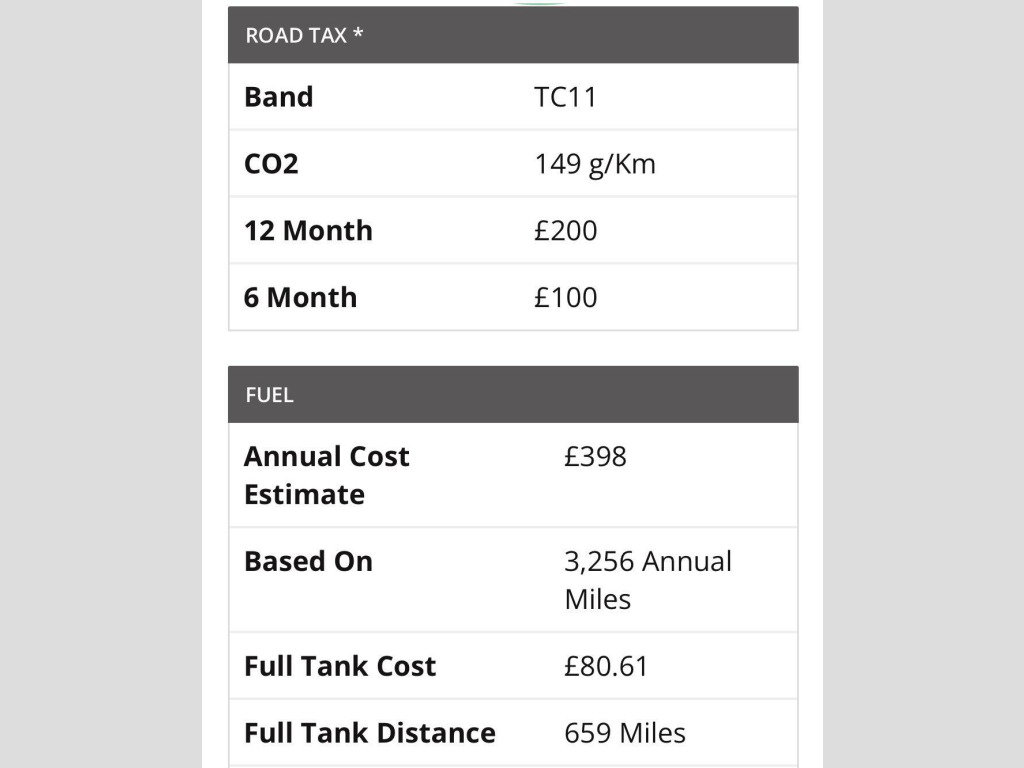
Task: Select the Annual Cost Estimate label
Action: (326, 475)
